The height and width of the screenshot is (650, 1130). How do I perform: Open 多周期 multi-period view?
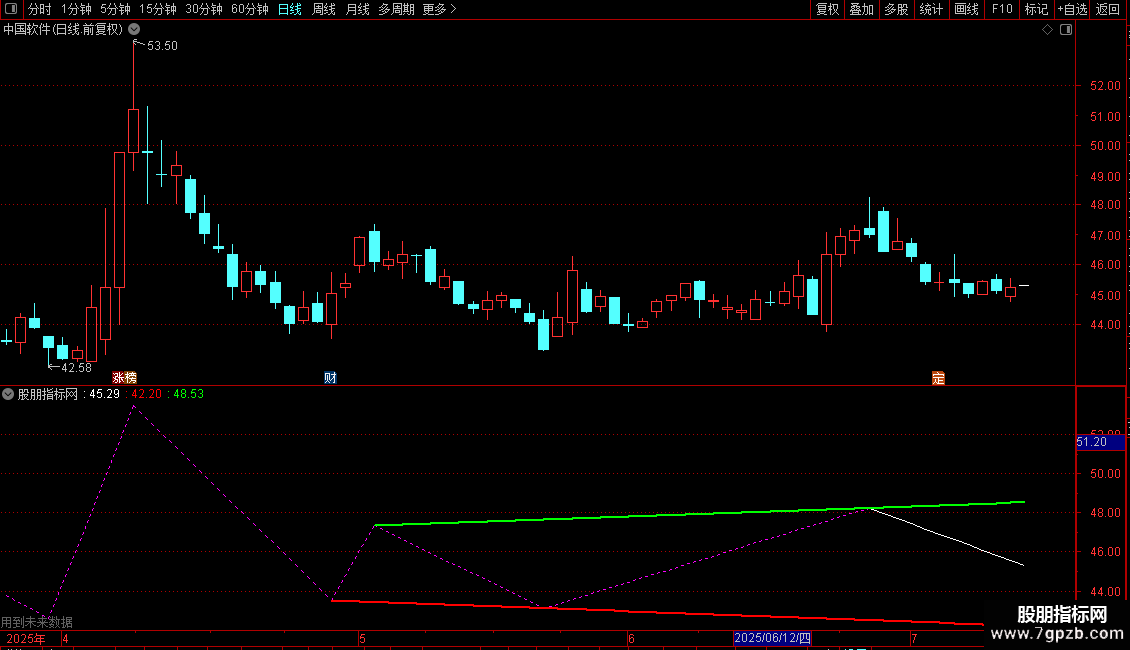pos(396,9)
